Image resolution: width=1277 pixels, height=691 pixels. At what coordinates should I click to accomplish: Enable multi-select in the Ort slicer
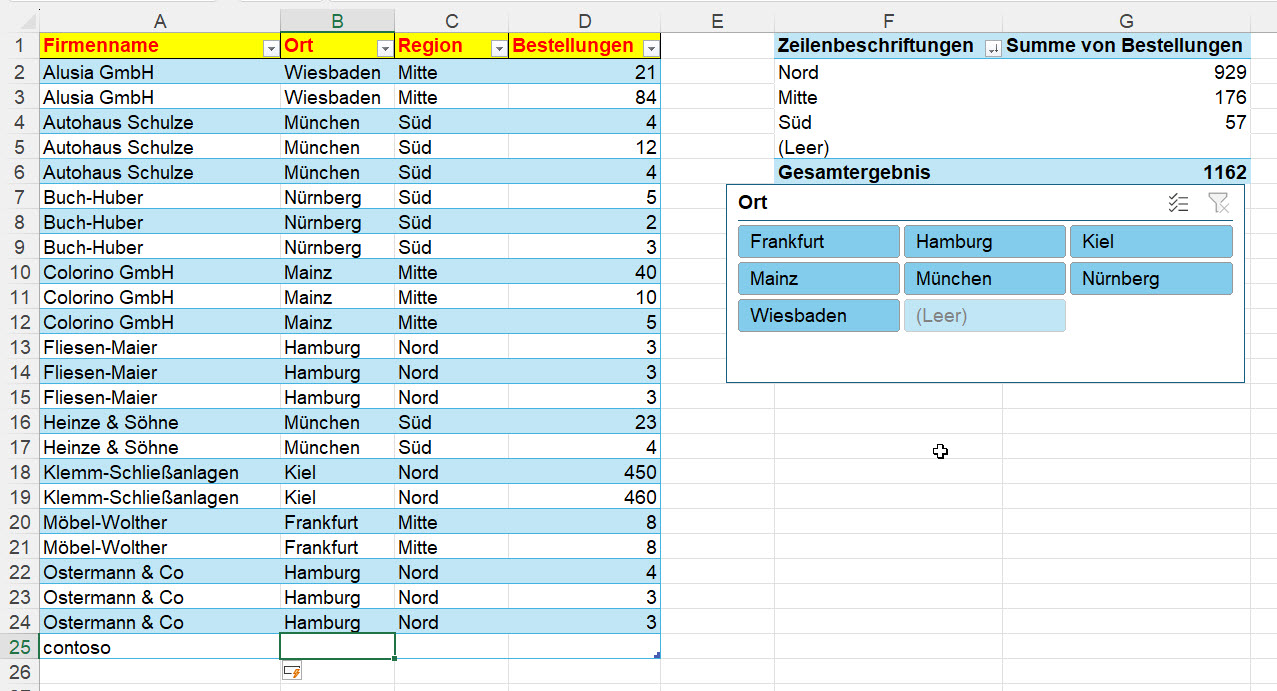[x=1179, y=203]
